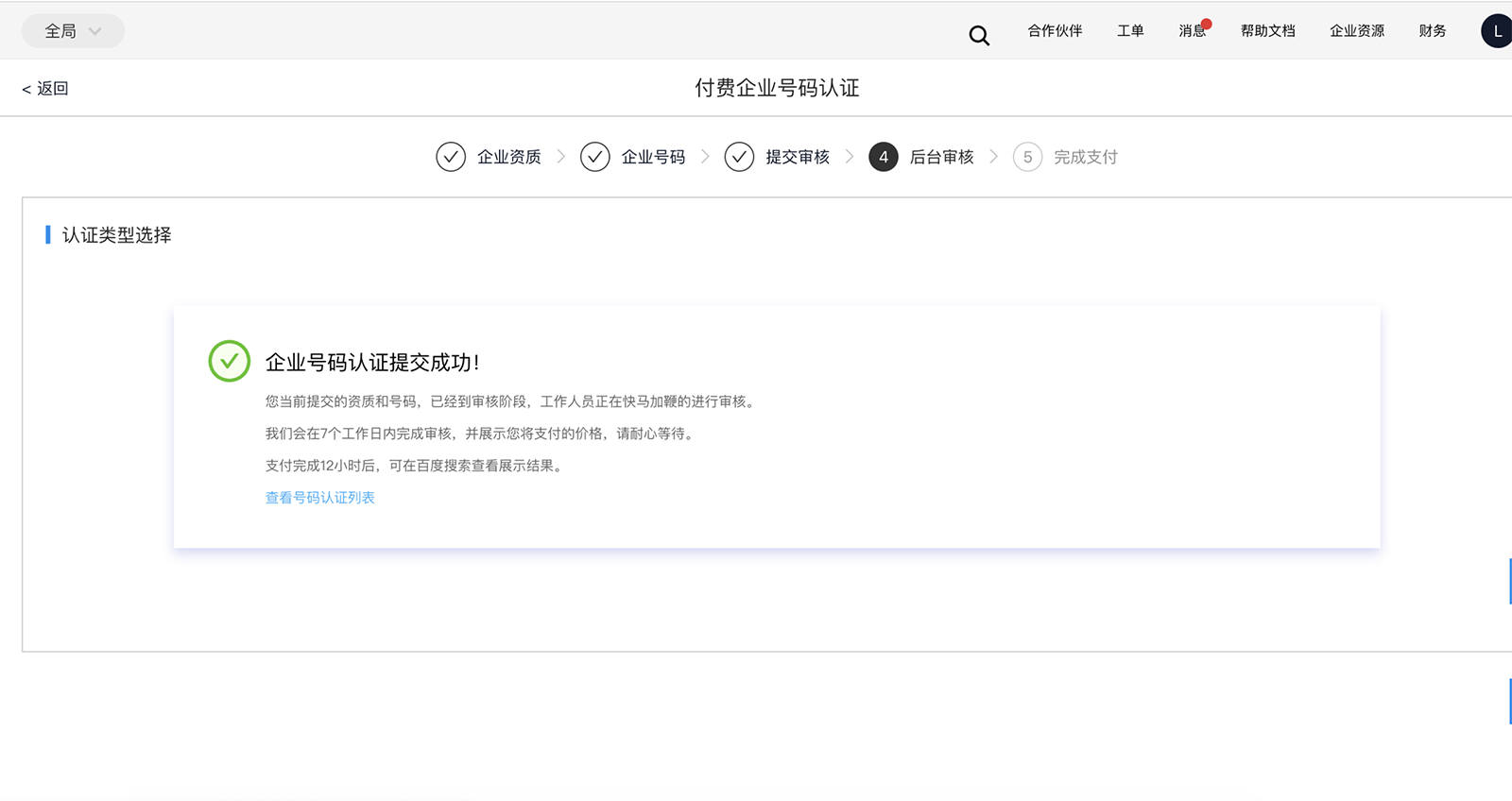
Task: Click the green success checkmark icon
Action: pyautogui.click(x=229, y=361)
